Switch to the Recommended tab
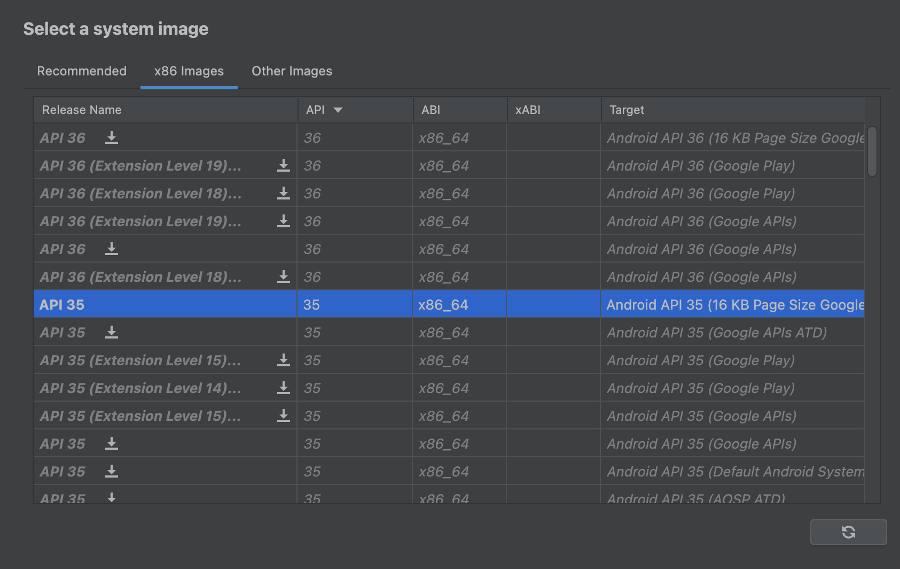 (82, 71)
